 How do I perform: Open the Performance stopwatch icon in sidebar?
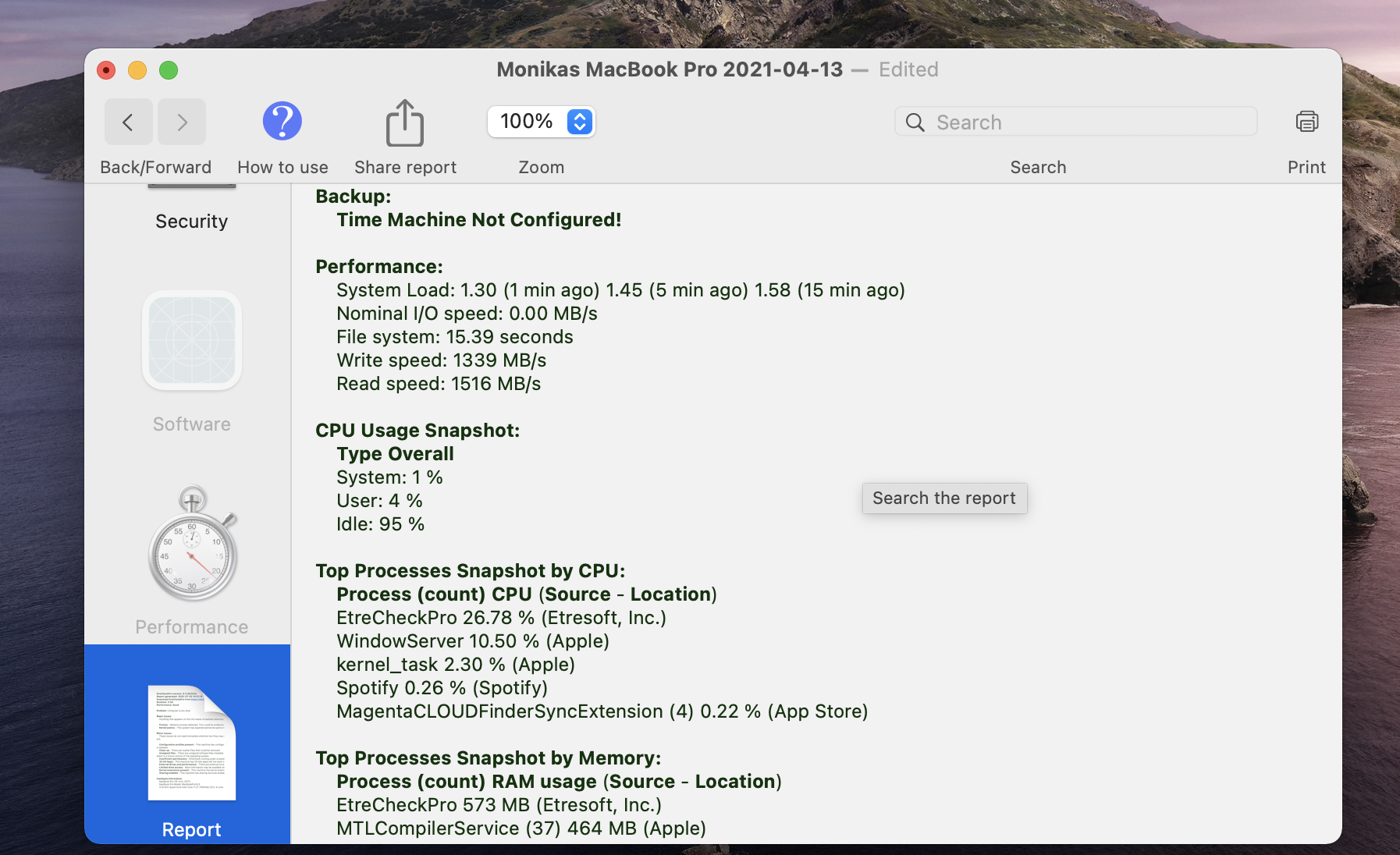192,543
